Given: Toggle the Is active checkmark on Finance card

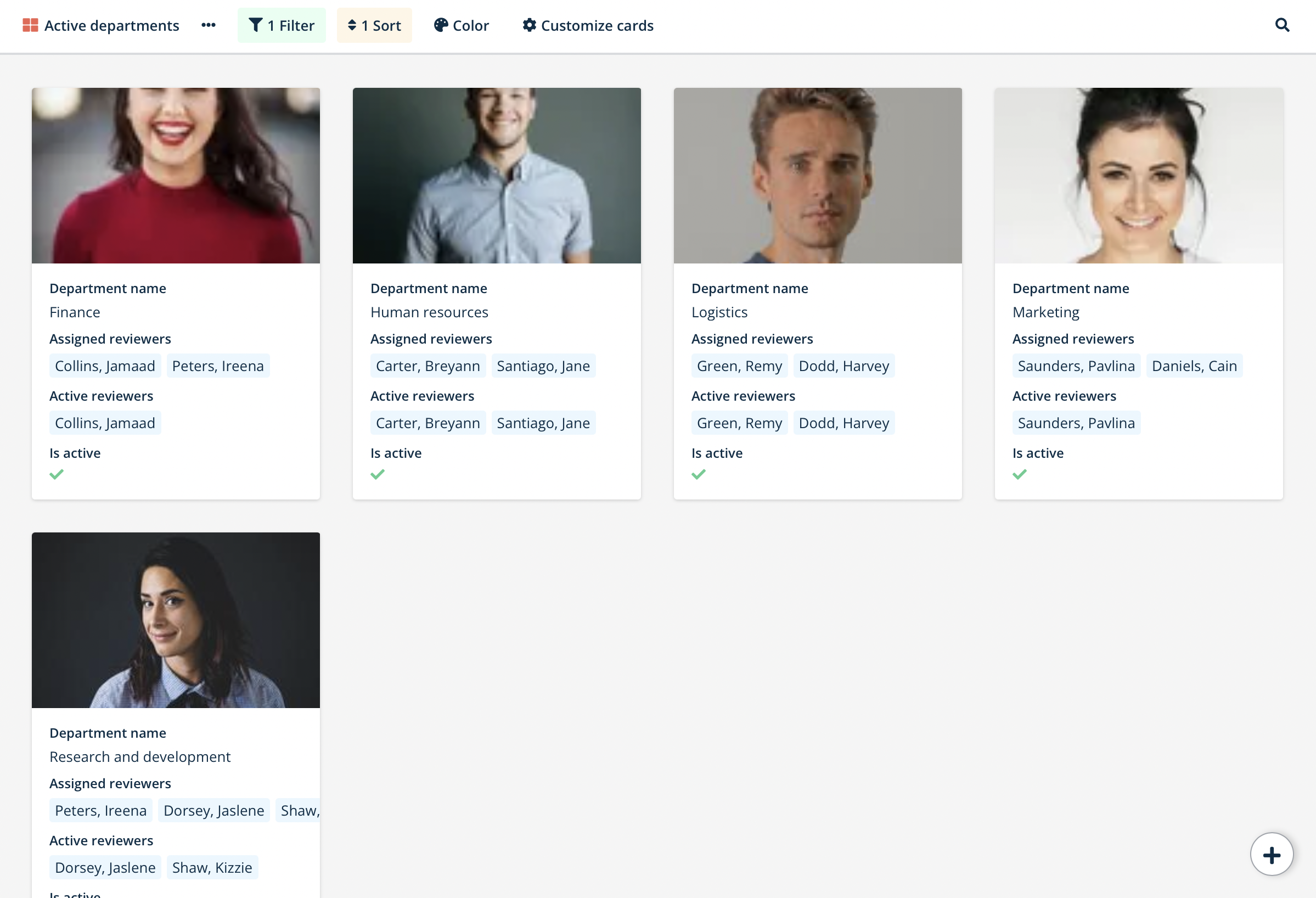Looking at the screenshot, I should 57,474.
